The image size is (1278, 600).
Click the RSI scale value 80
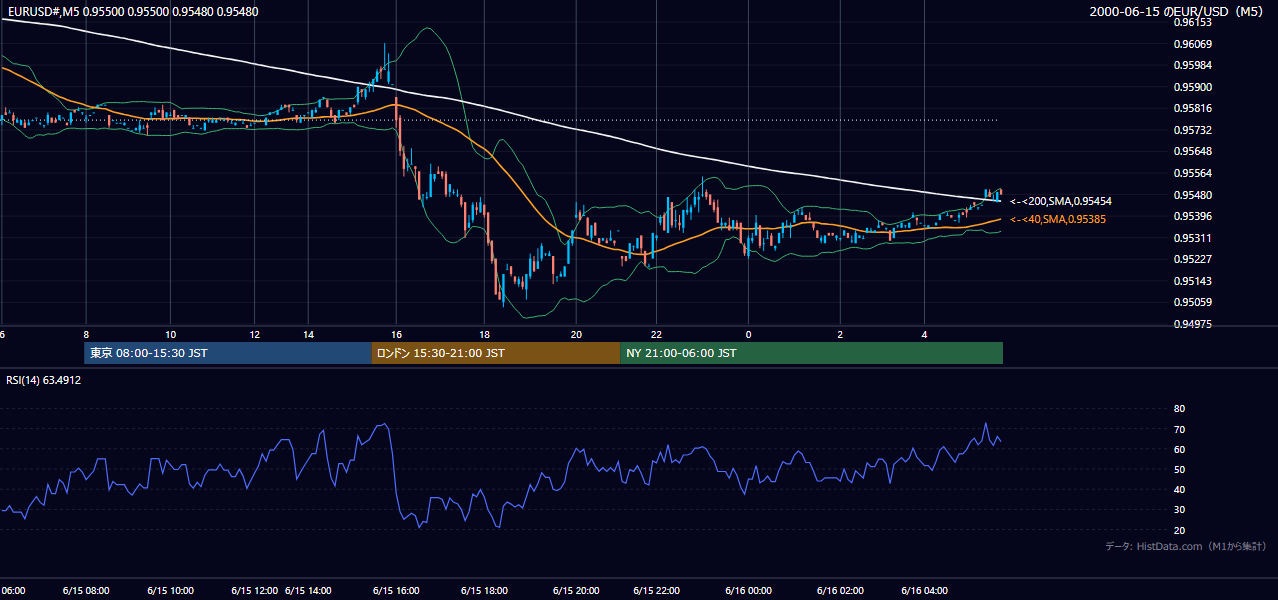pyautogui.click(x=1179, y=409)
